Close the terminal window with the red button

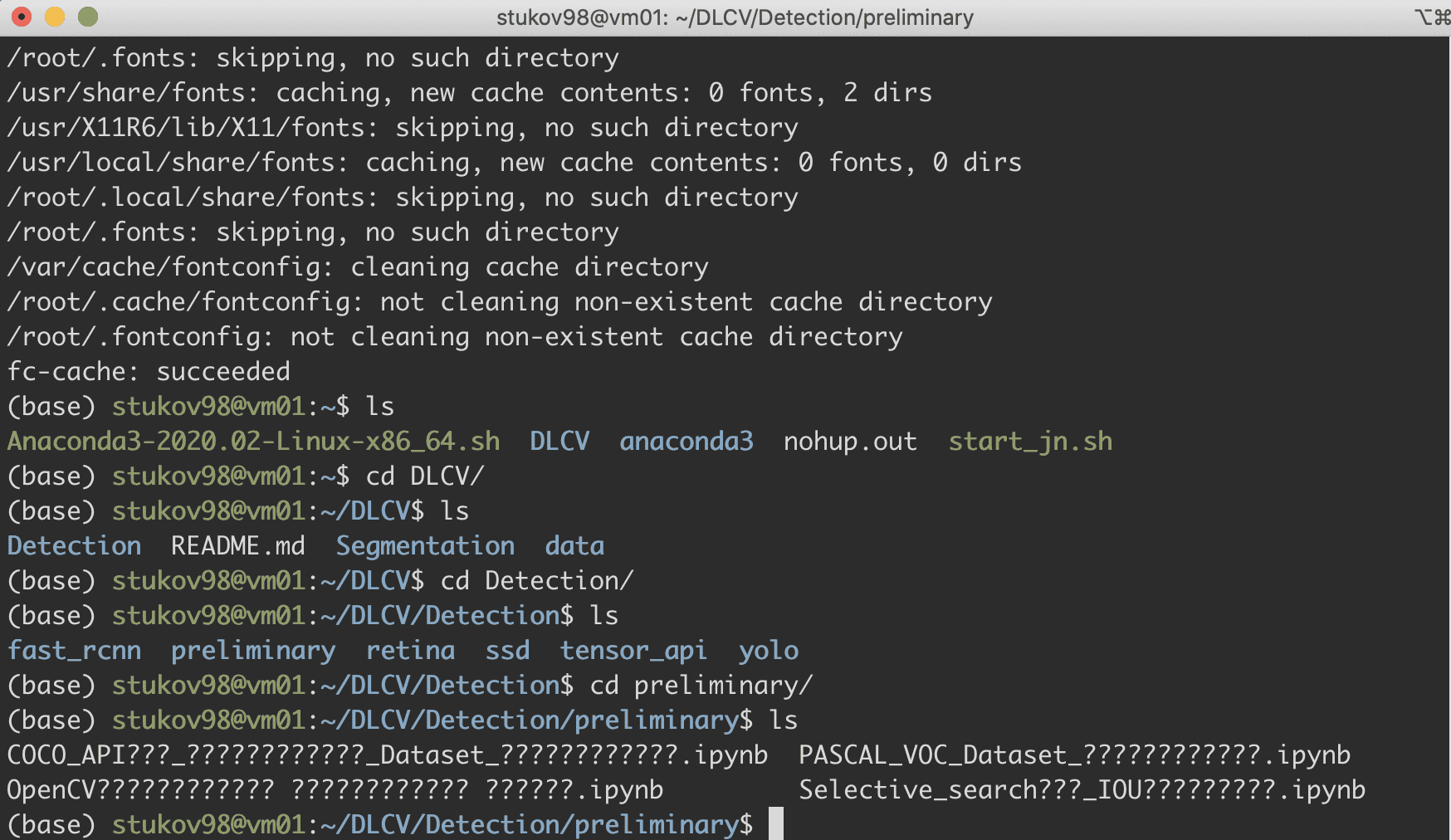(22, 17)
